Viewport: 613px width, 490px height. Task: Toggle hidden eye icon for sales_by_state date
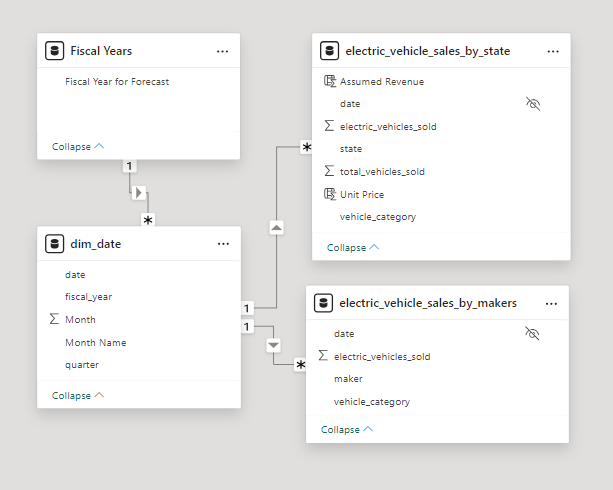533,103
